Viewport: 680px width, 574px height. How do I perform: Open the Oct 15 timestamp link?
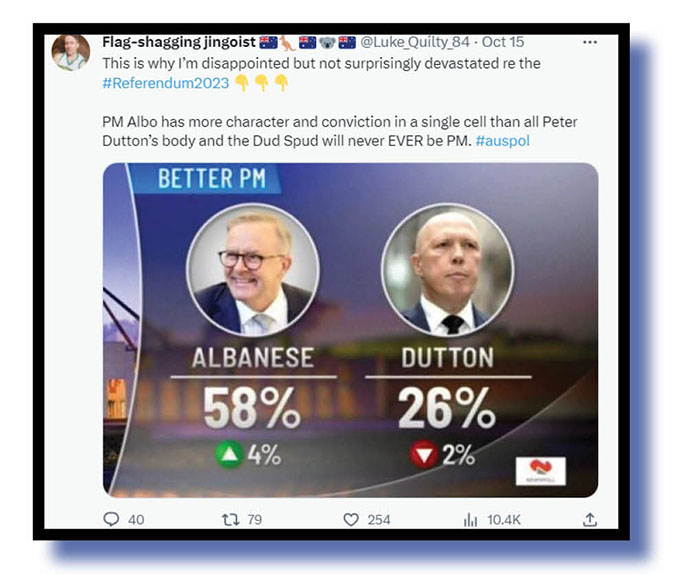tap(503, 42)
